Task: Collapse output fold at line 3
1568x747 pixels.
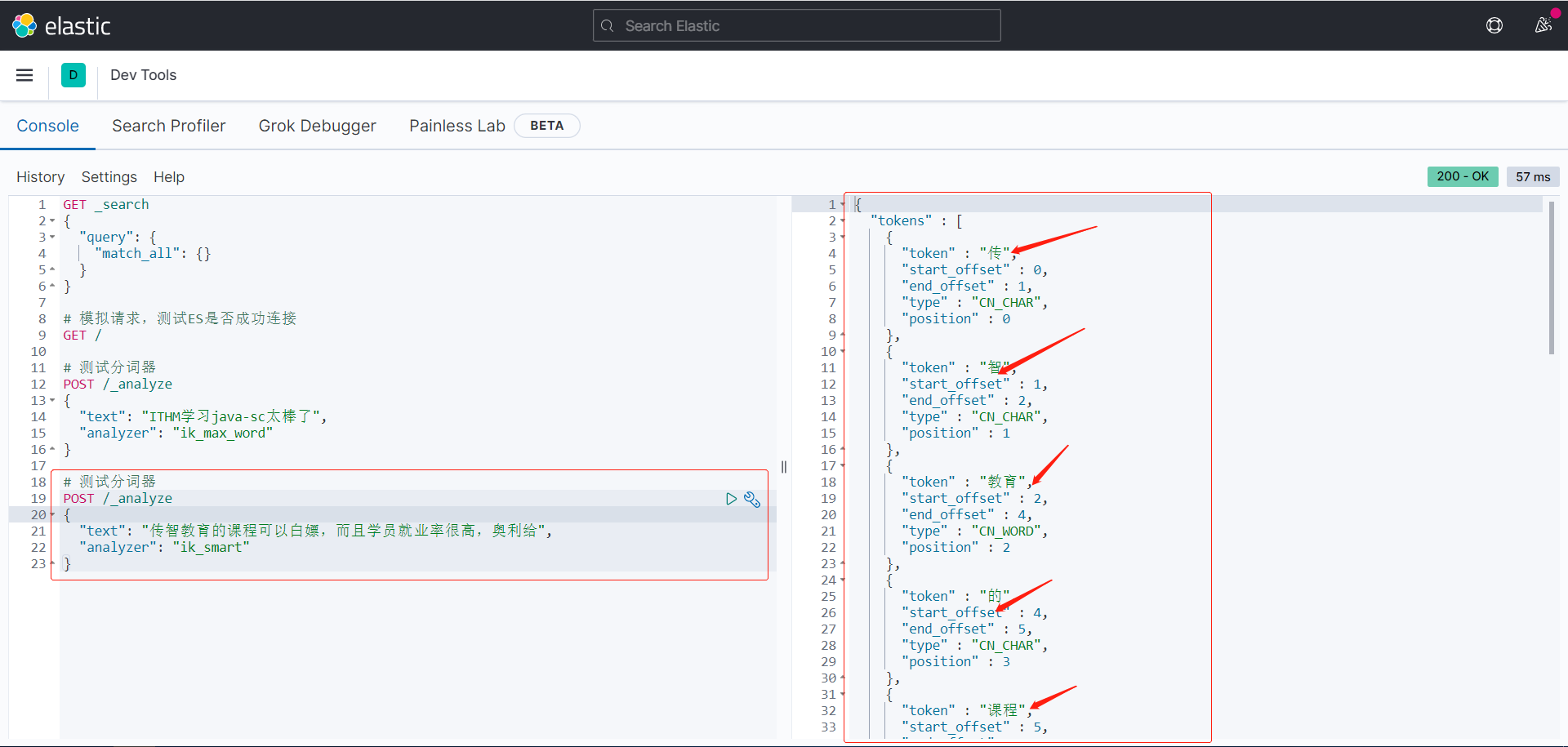Action: (843, 238)
